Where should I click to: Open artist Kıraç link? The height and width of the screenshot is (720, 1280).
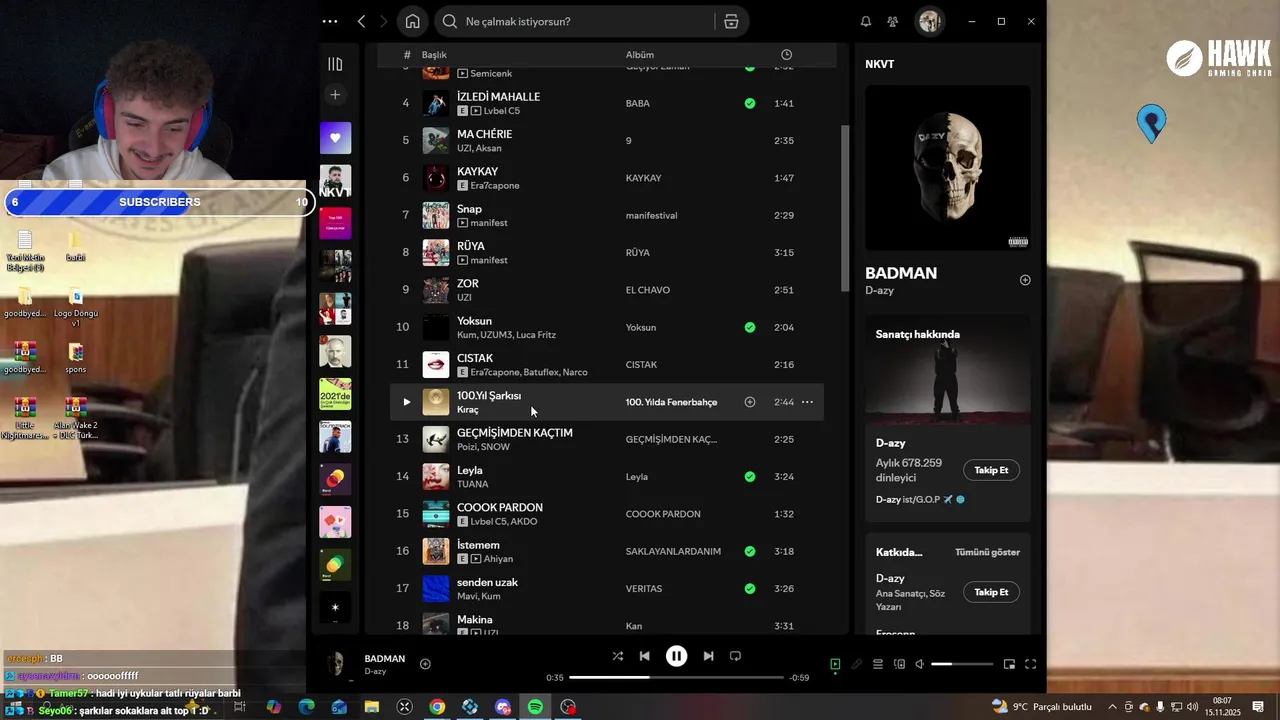click(x=468, y=410)
